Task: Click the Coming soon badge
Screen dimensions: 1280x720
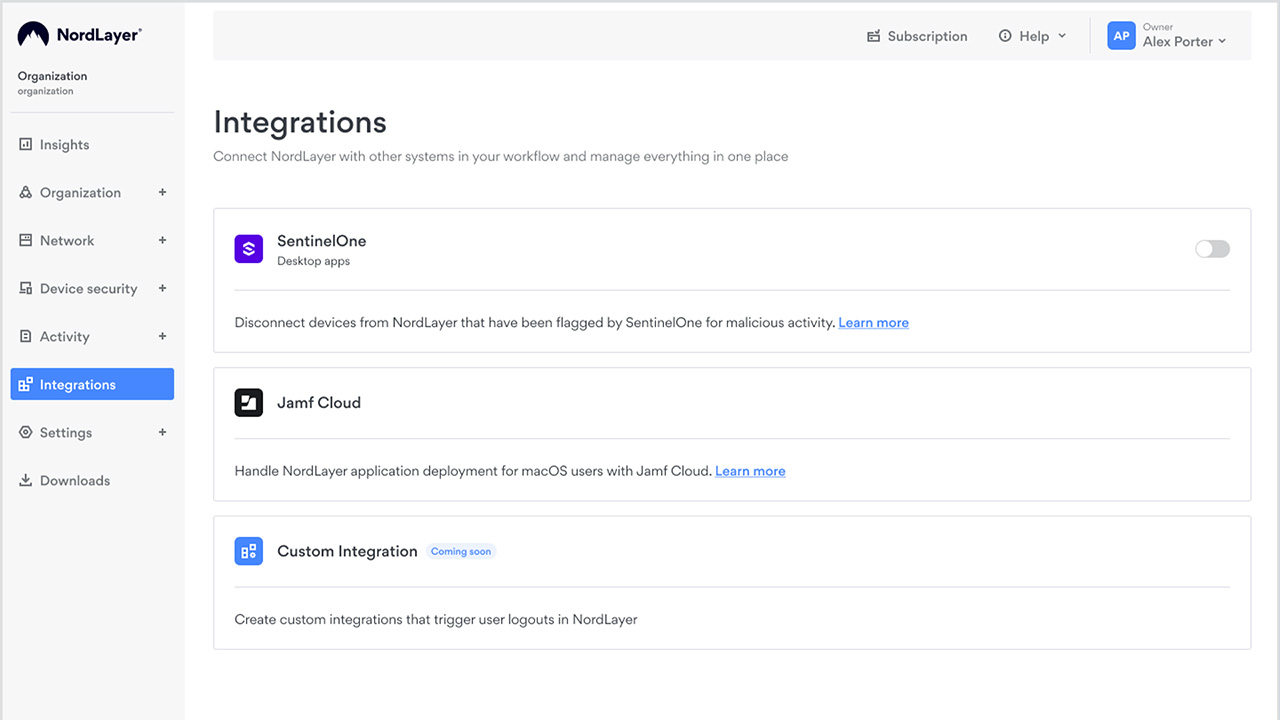Action: point(461,551)
